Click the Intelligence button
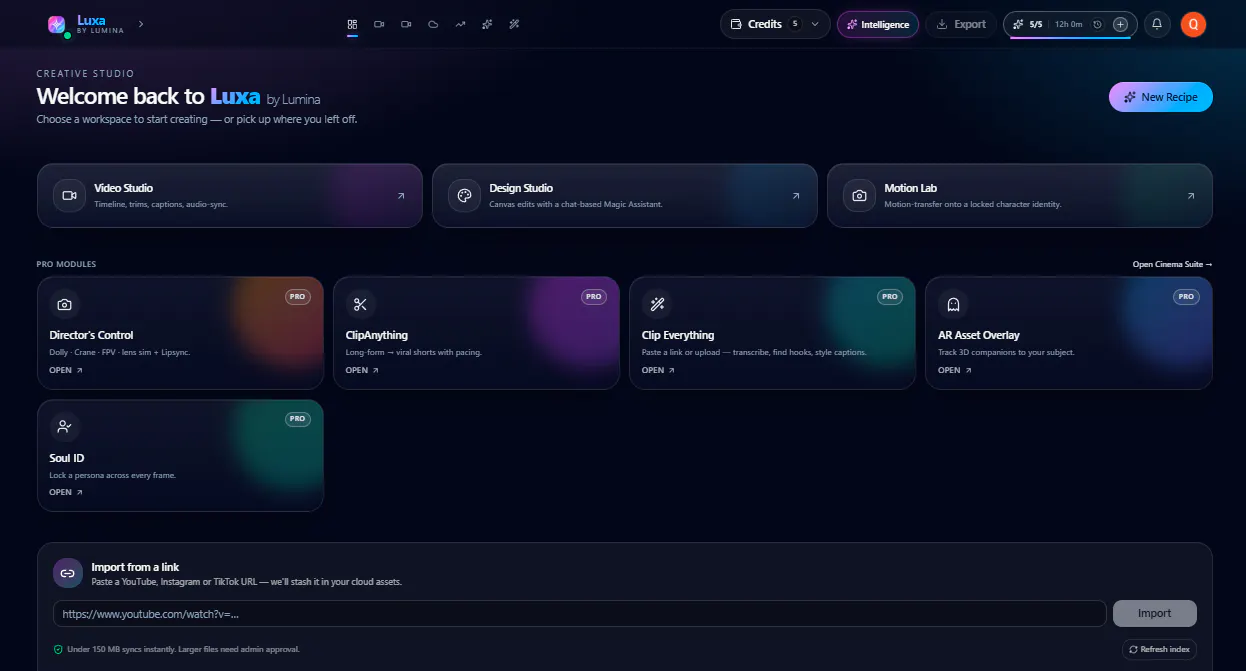Screen dimensions: 1246x671 tap(878, 24)
